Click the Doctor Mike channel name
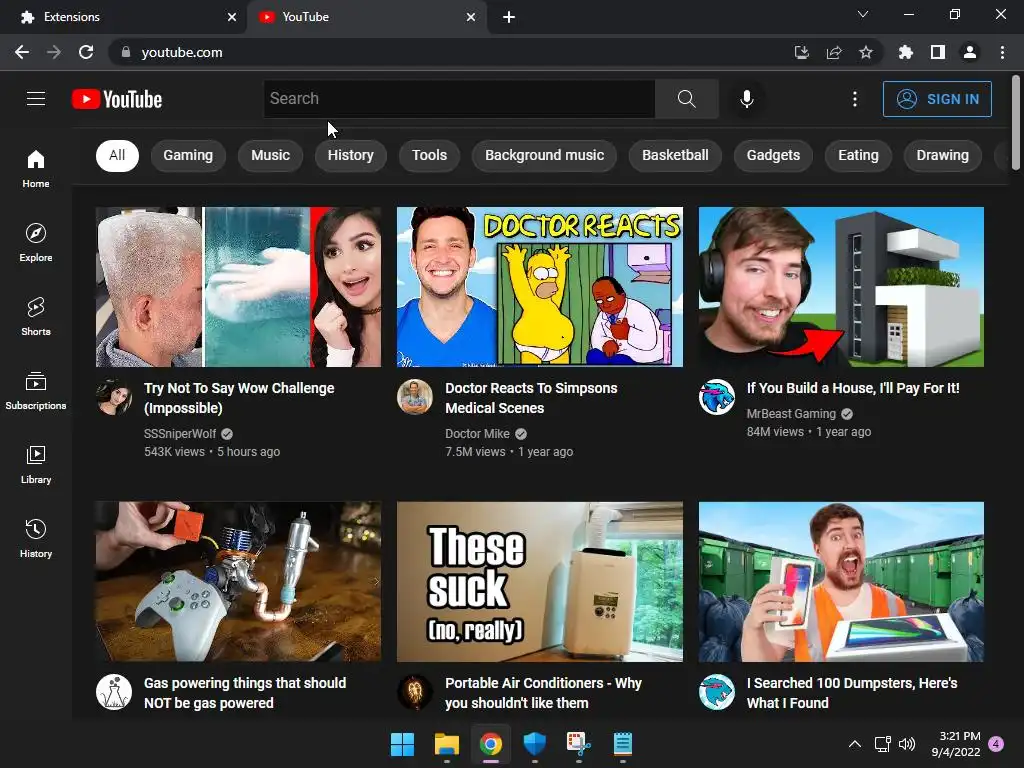1024x768 pixels. (477, 434)
